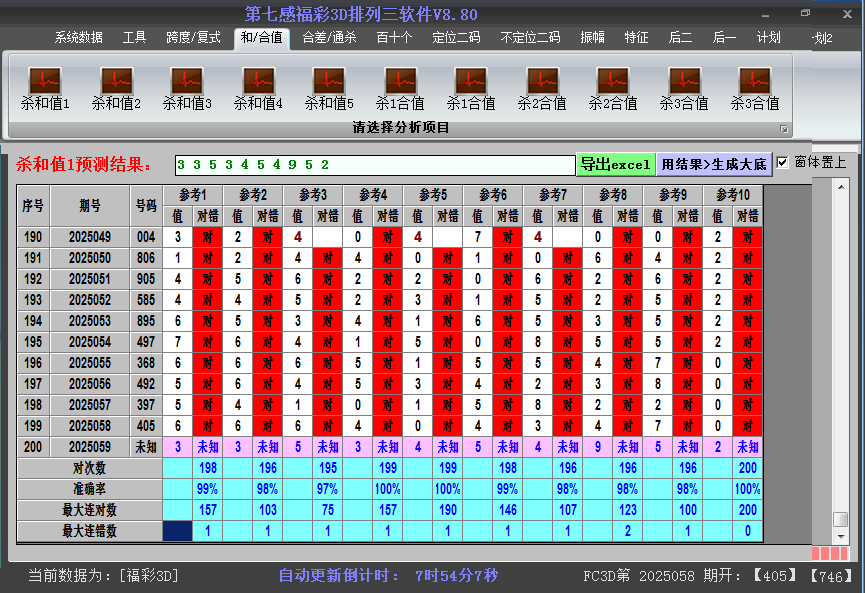Switch to the 跨度/复式 tab
The height and width of the screenshot is (593, 865).
tap(193, 38)
